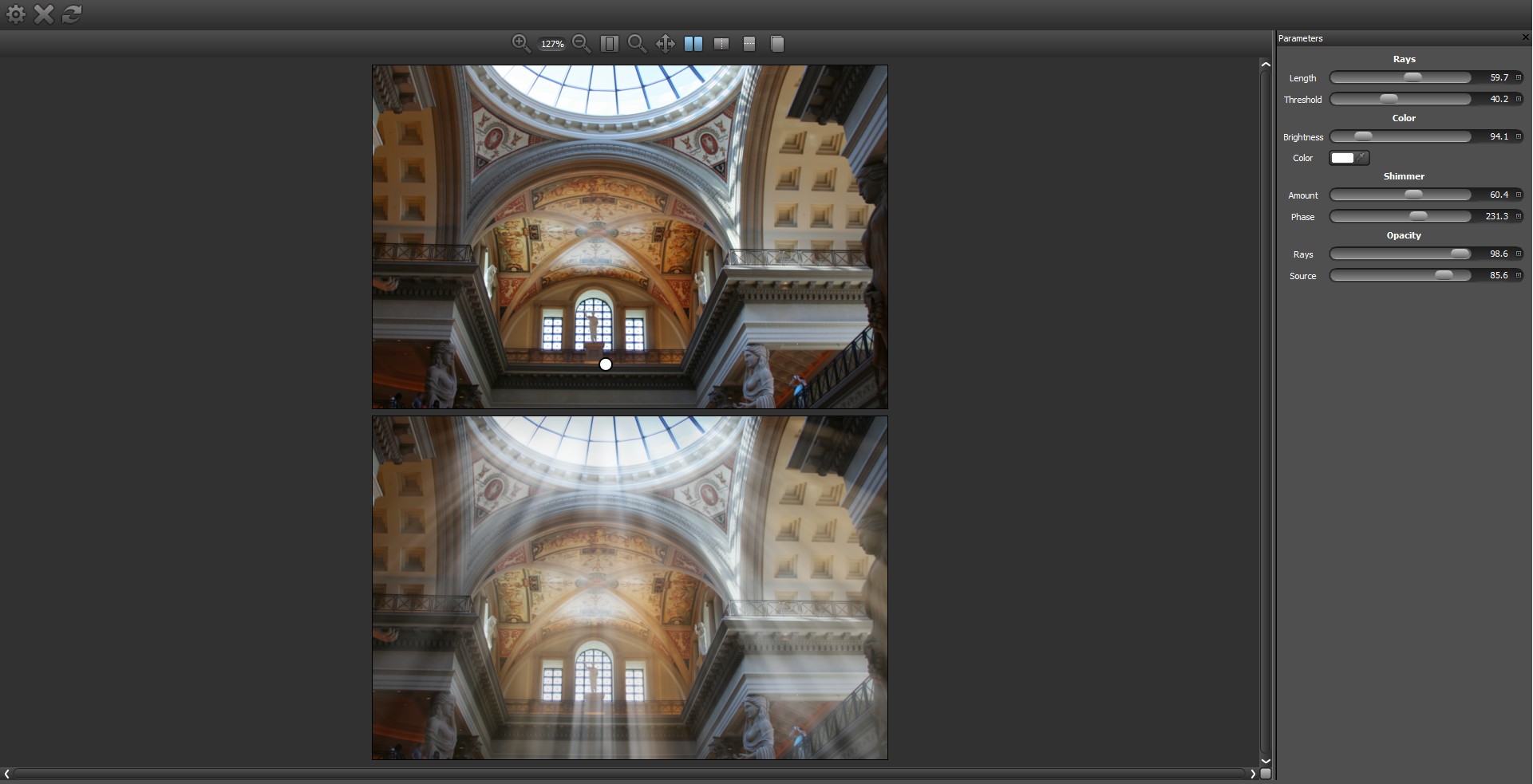Image resolution: width=1533 pixels, height=784 pixels.
Task: Cancel the effect with the X icon
Action: [44, 14]
